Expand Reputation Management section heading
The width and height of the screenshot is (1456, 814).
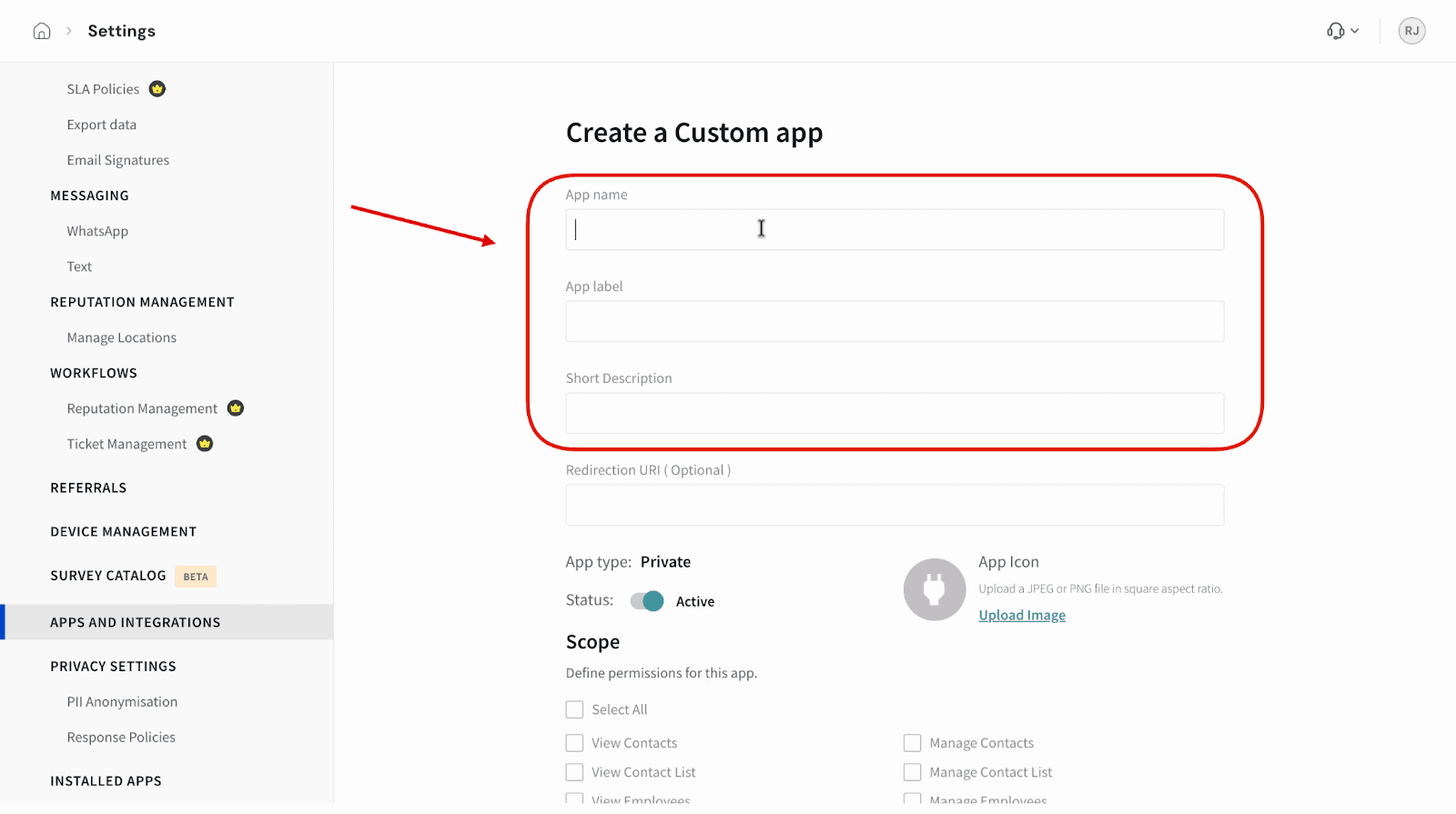point(142,302)
